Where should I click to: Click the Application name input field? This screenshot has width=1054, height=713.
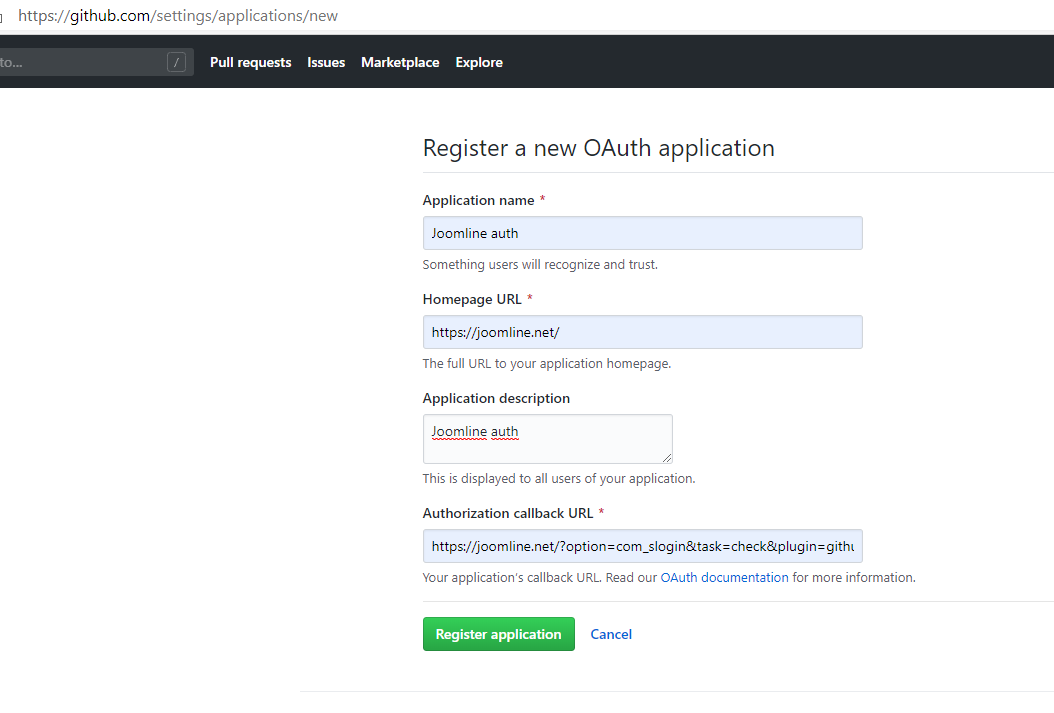click(x=642, y=233)
